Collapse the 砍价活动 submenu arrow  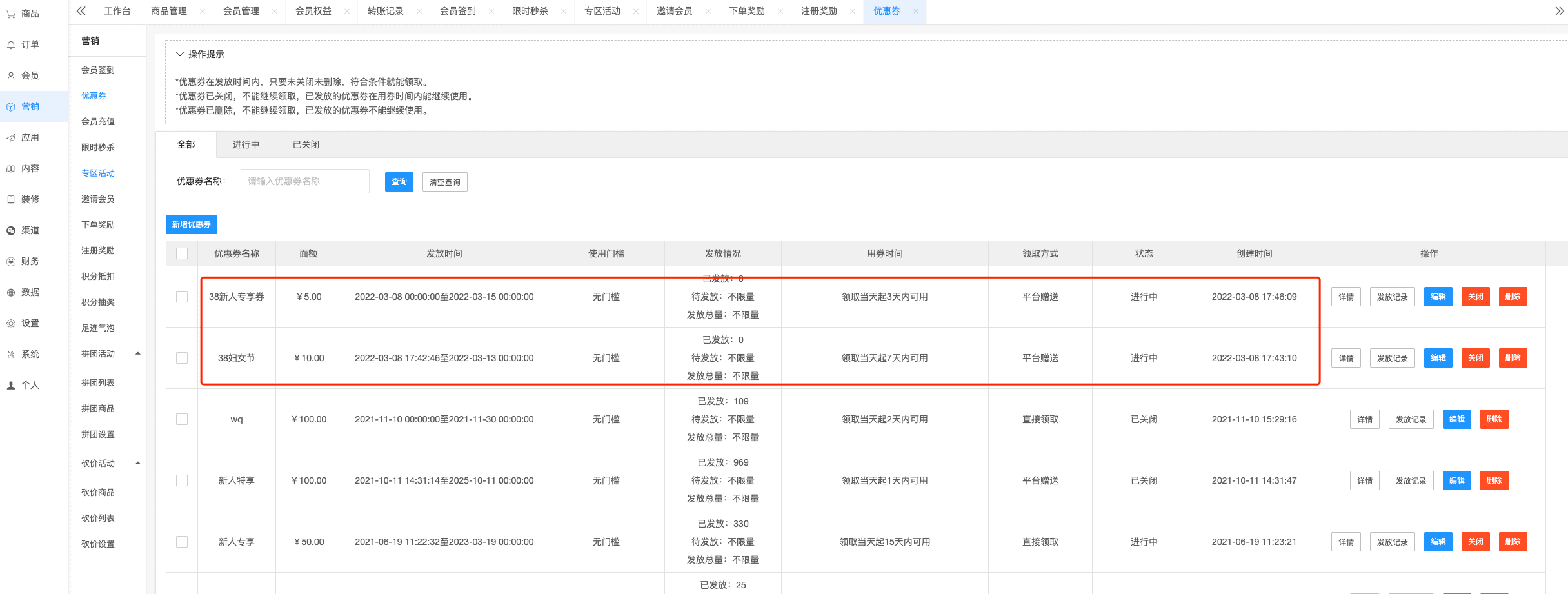tap(137, 463)
